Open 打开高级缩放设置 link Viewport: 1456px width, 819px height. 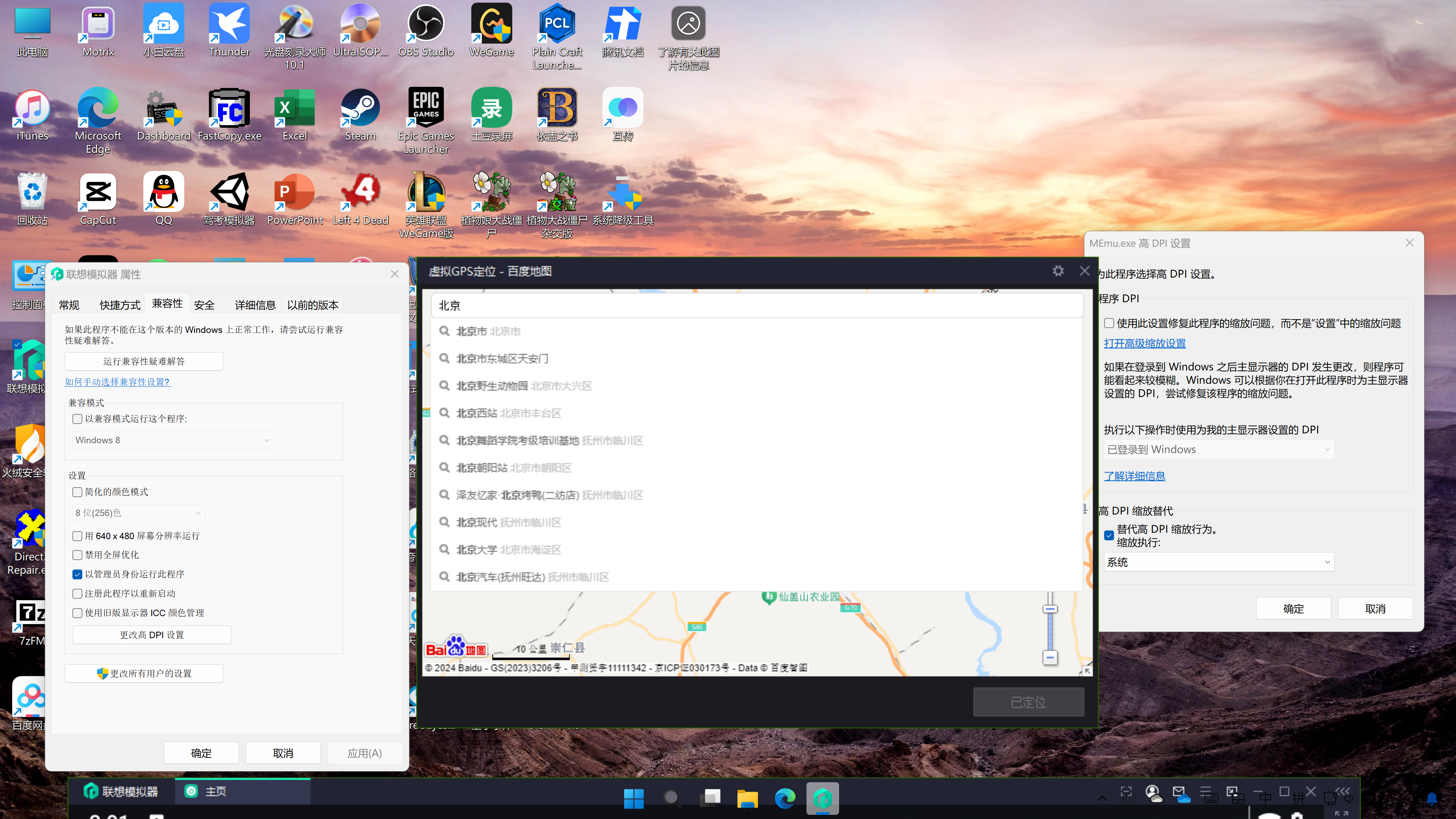1145,343
